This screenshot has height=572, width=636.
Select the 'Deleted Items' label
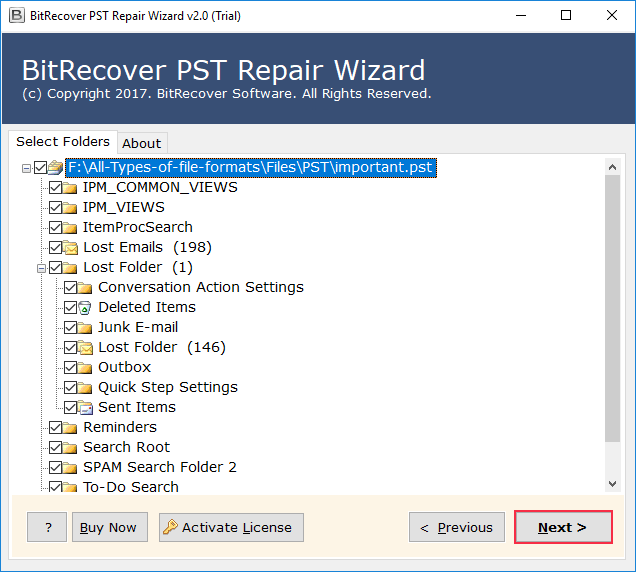(147, 307)
